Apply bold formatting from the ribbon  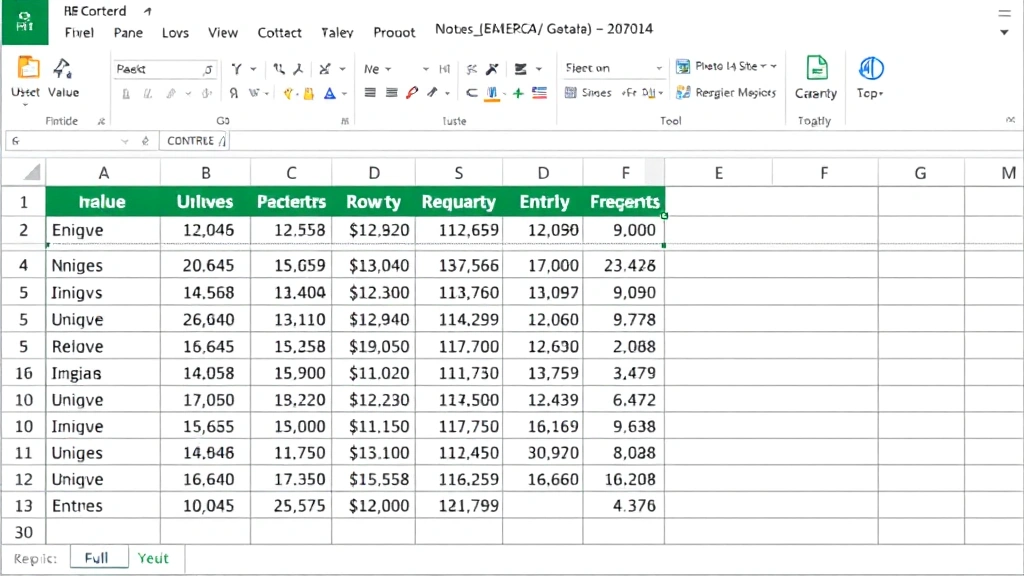pyautogui.click(x=125, y=93)
